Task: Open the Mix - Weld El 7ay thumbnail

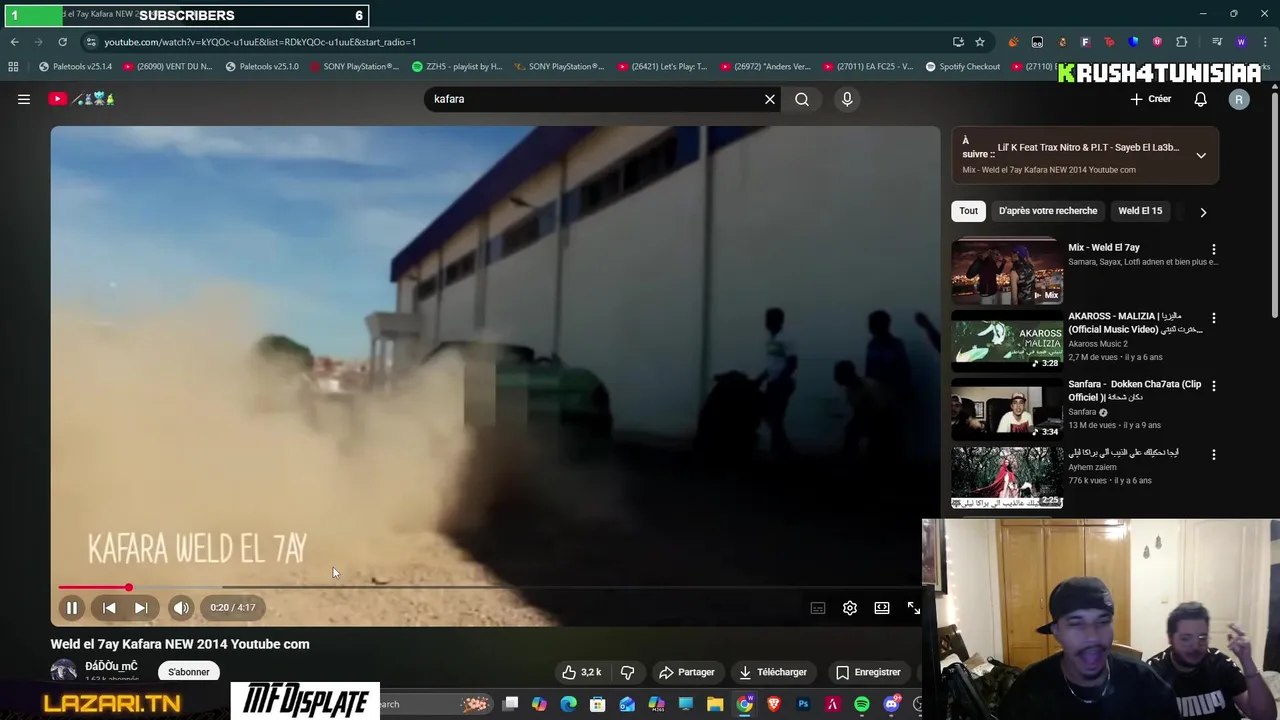Action: pyautogui.click(x=1007, y=271)
